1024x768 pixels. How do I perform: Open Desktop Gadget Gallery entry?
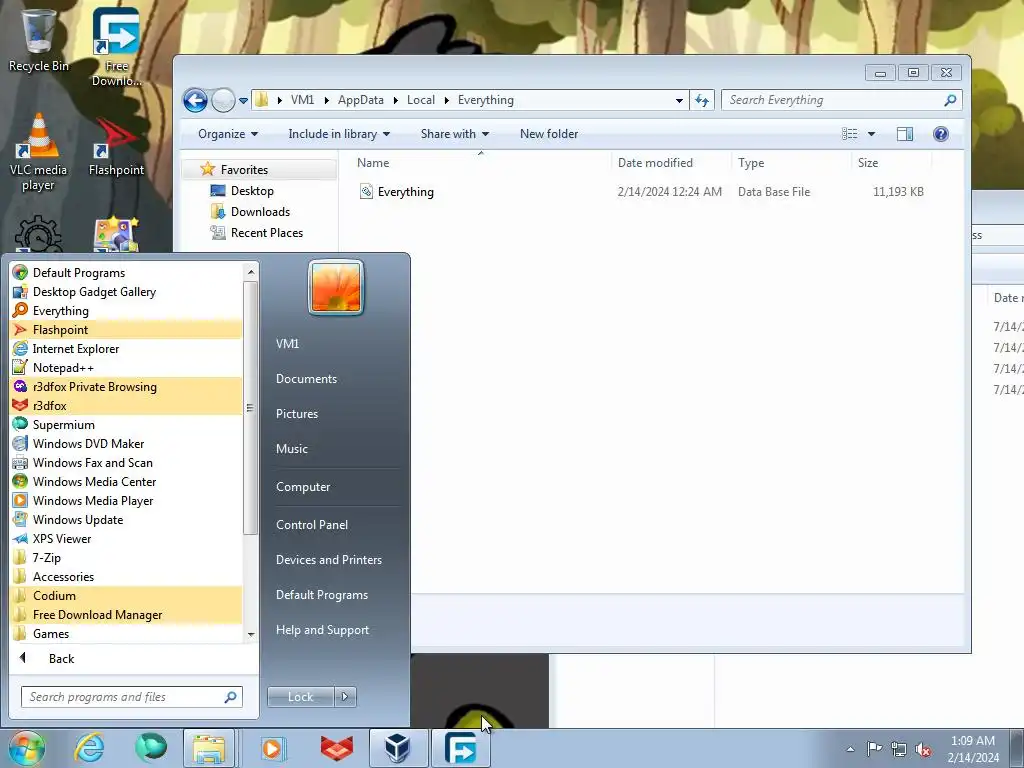point(127,291)
